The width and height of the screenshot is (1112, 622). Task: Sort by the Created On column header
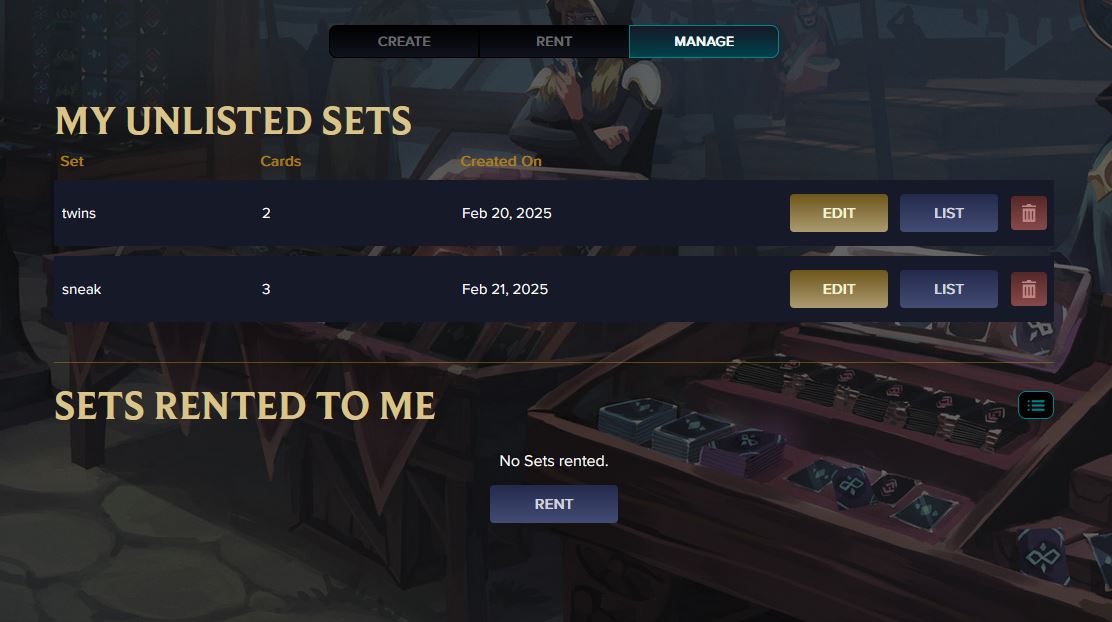point(501,161)
